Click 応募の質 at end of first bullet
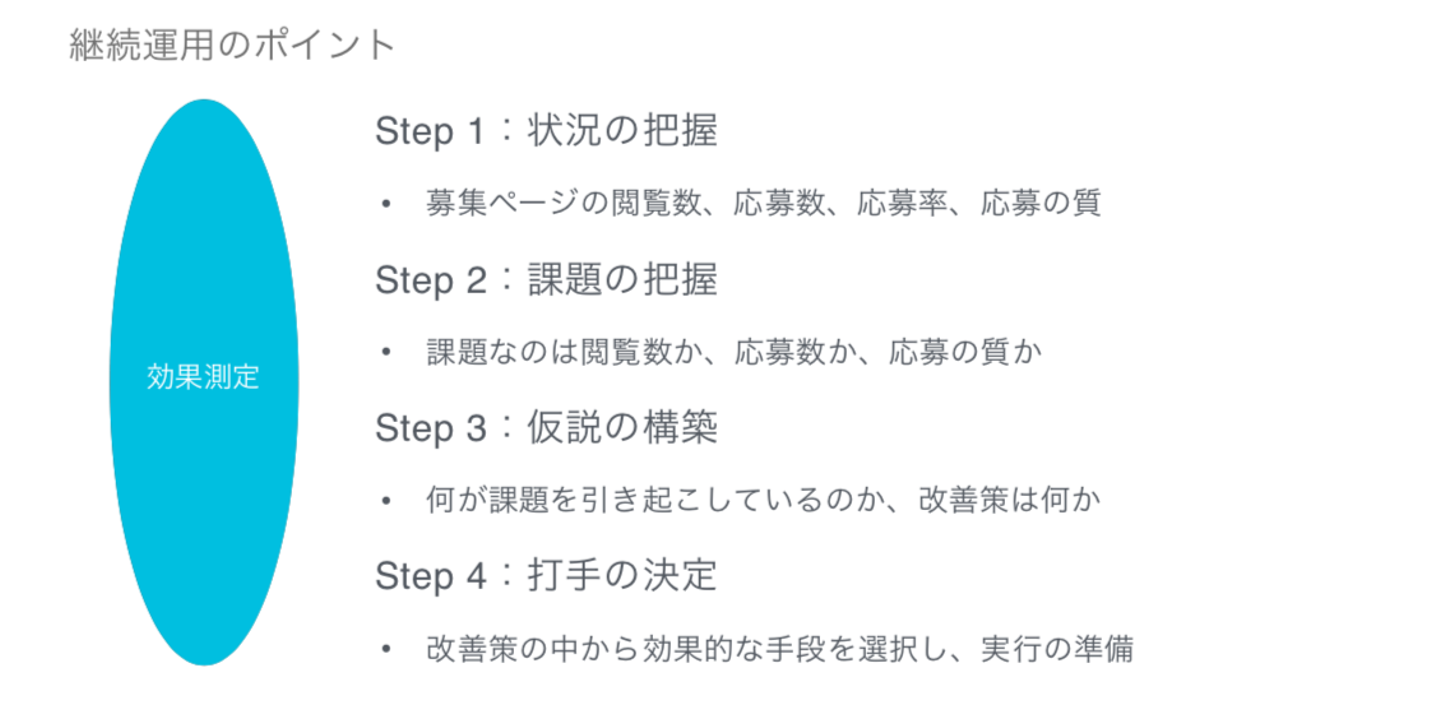The width and height of the screenshot is (1440, 723). 1040,203
